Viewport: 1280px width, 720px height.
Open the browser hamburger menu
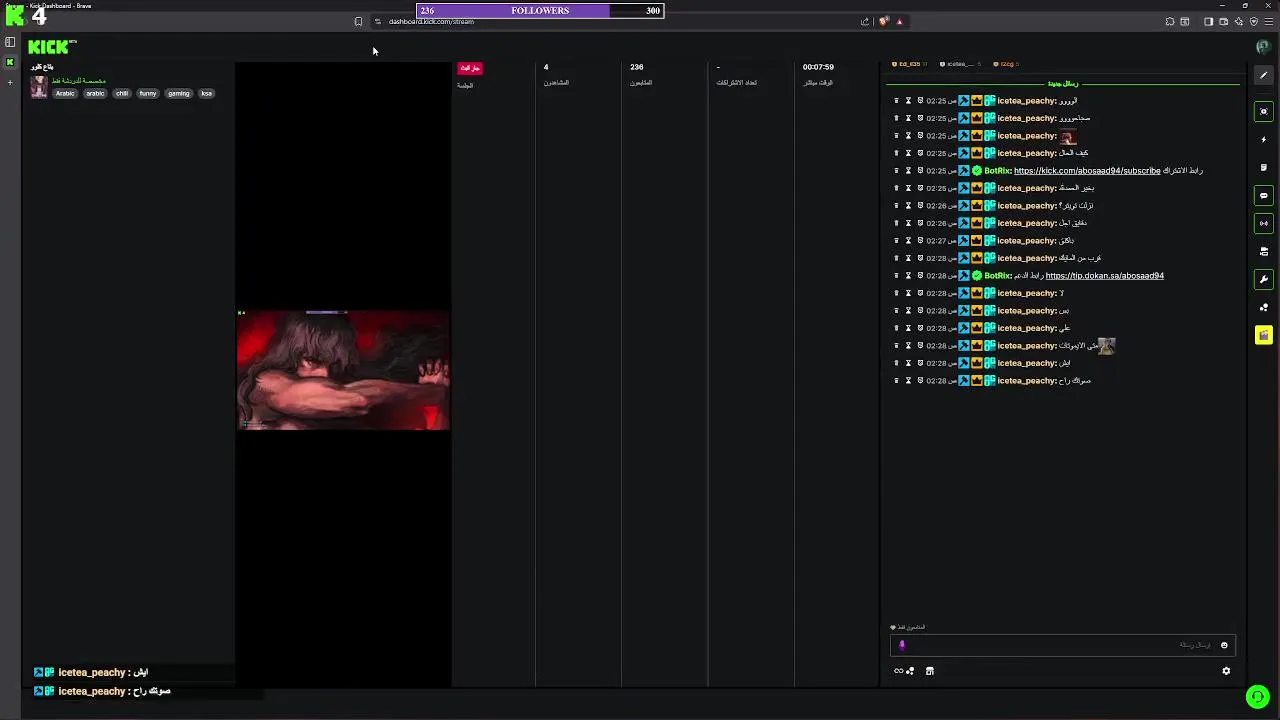click(x=1269, y=21)
